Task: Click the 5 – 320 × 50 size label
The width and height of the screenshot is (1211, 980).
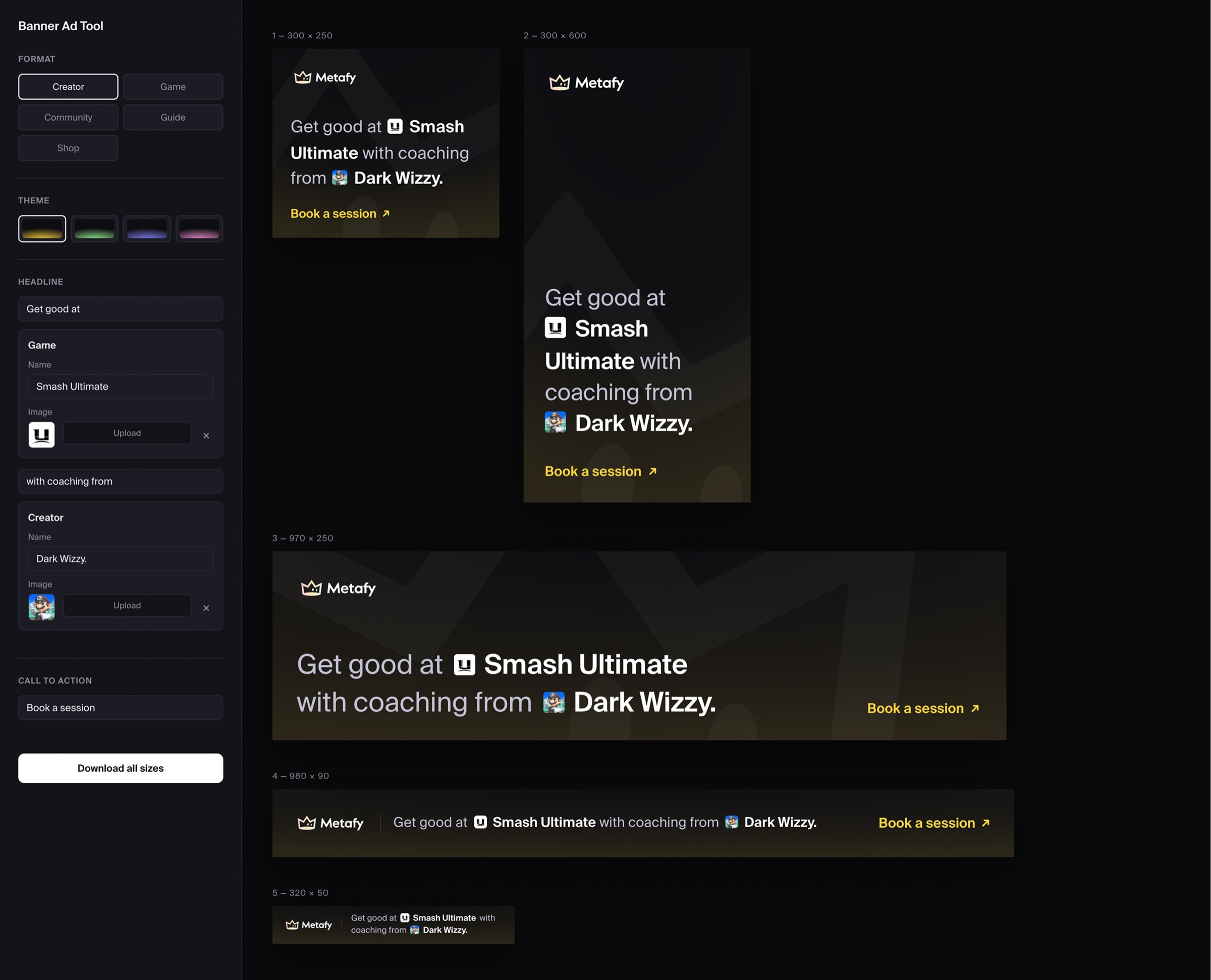Action: [x=300, y=893]
